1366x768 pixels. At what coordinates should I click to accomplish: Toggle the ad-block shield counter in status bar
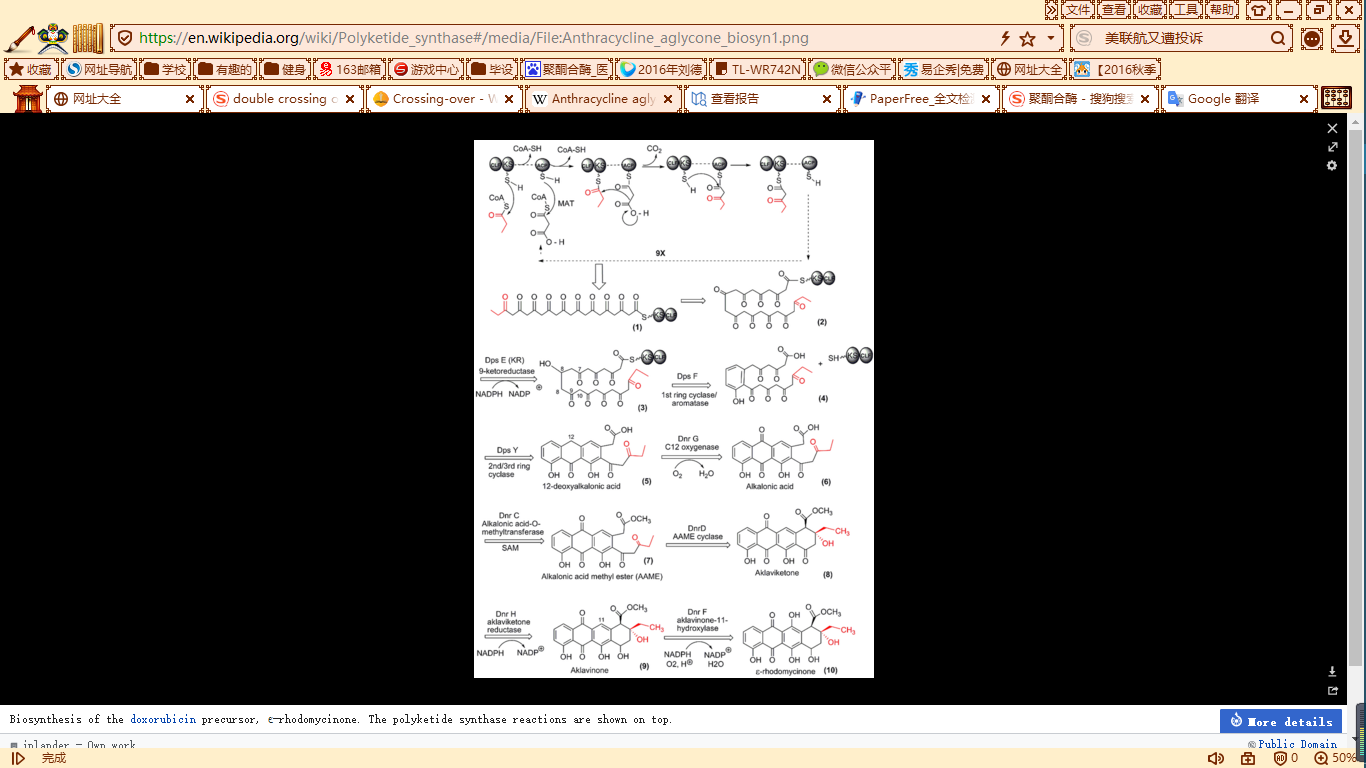pos(1285,758)
